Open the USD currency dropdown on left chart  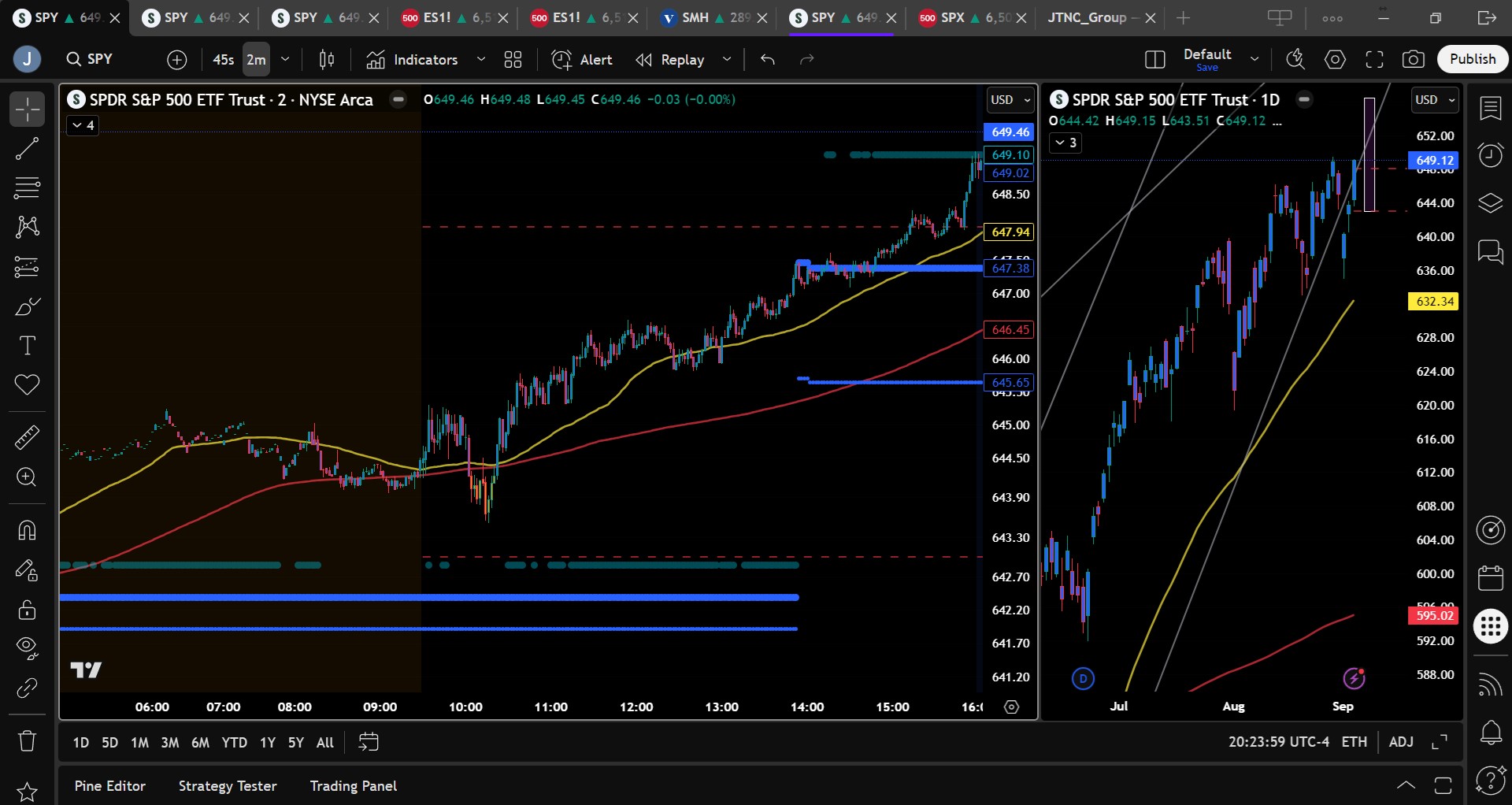tap(1010, 100)
